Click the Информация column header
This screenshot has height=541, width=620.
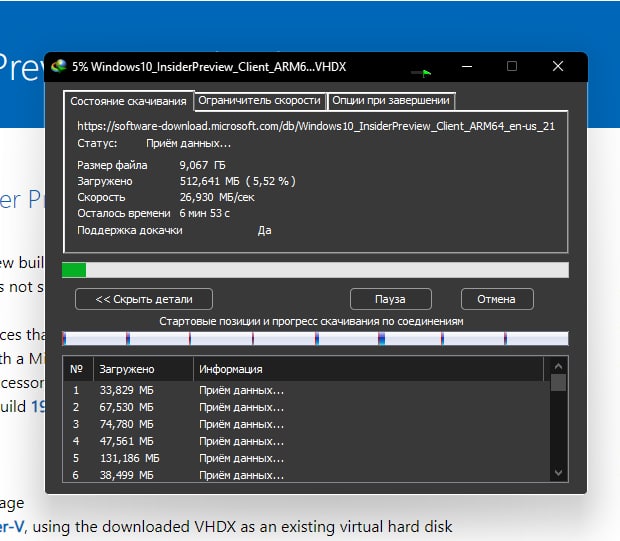click(x=369, y=369)
